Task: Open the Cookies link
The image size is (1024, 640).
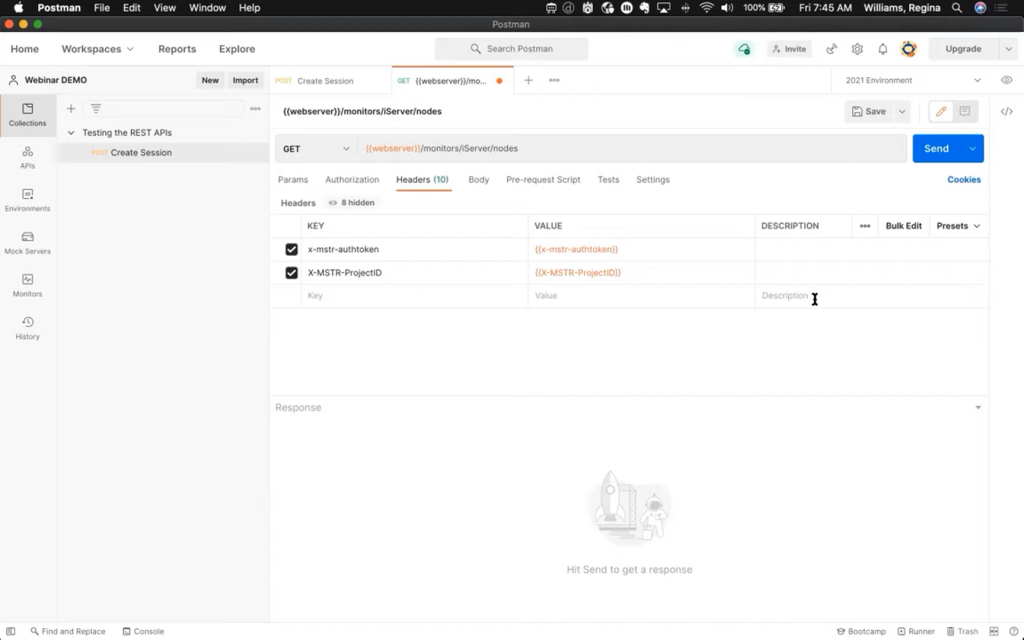Action: coord(963,180)
